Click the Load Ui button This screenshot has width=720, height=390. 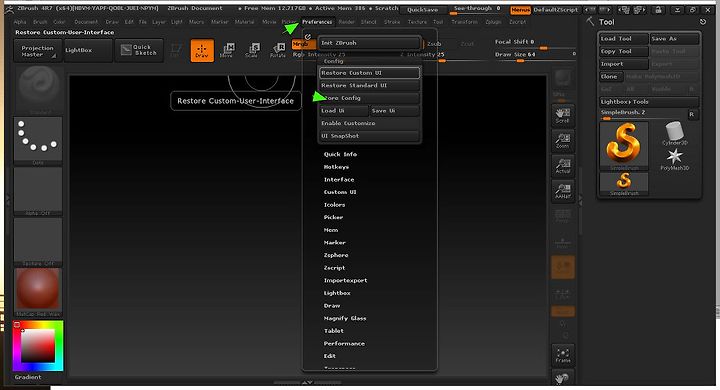tap(343, 111)
